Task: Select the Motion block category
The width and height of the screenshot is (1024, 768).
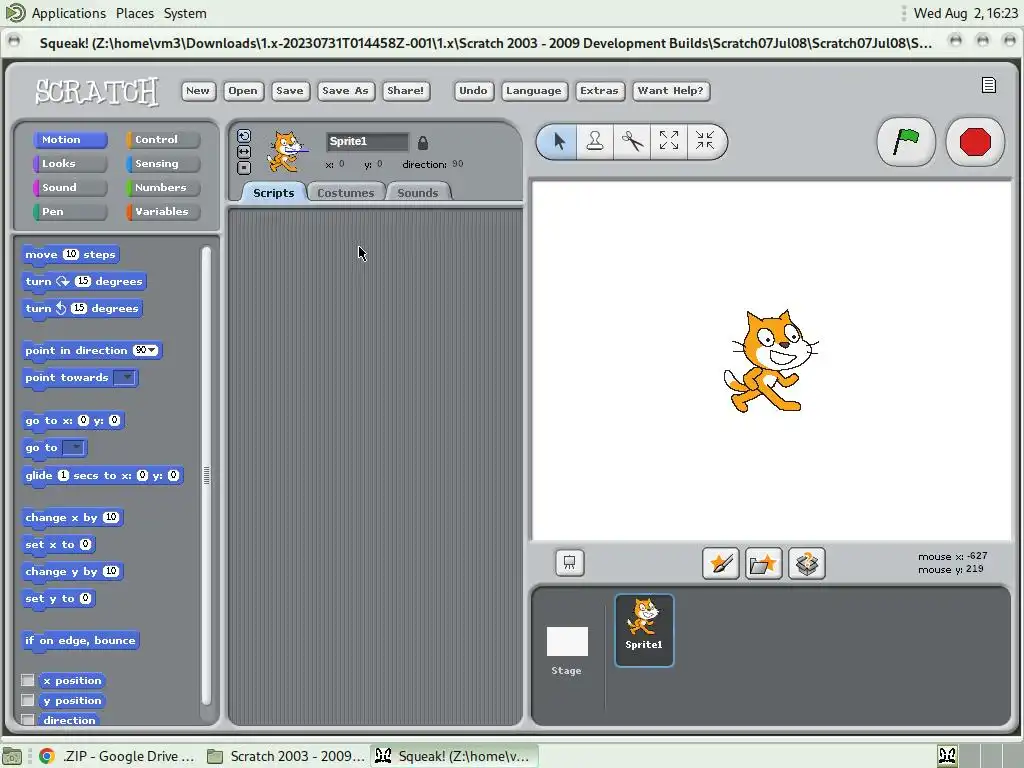Action: 70,140
